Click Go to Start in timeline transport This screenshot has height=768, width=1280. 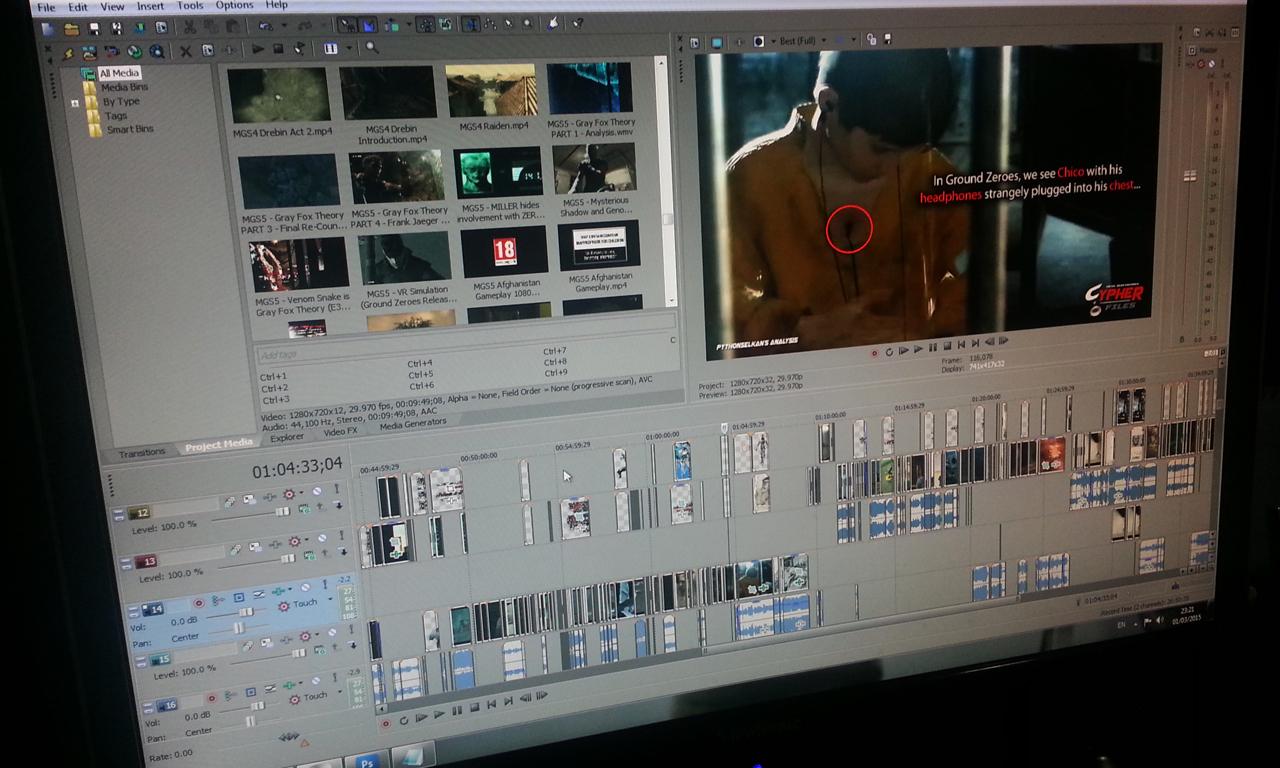tap(492, 704)
